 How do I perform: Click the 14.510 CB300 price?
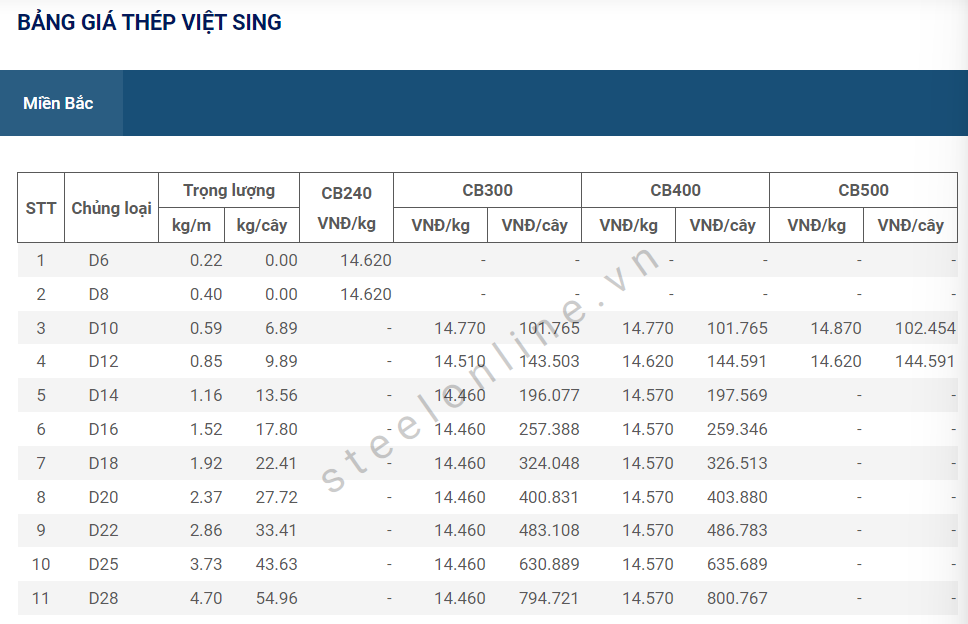(459, 362)
